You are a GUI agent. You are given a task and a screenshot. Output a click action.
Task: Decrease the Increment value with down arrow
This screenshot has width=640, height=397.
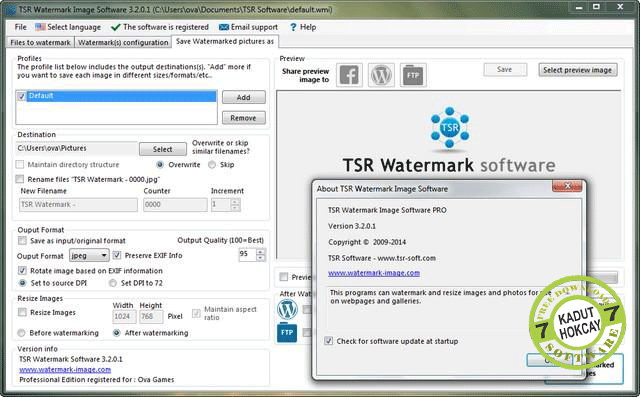coord(235,208)
